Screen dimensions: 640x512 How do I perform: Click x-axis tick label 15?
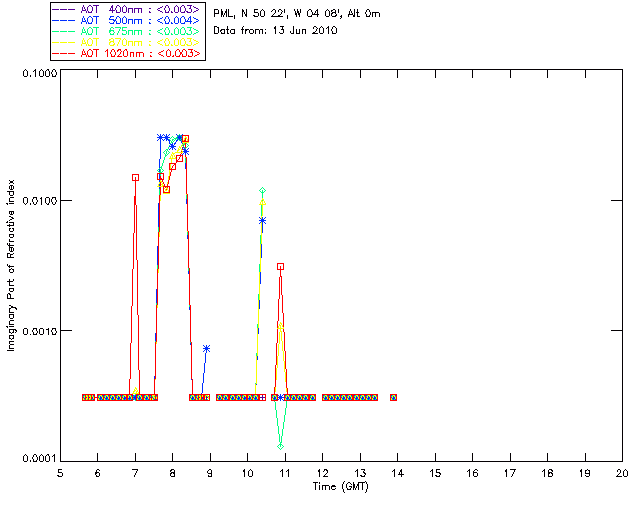pyautogui.click(x=435, y=473)
